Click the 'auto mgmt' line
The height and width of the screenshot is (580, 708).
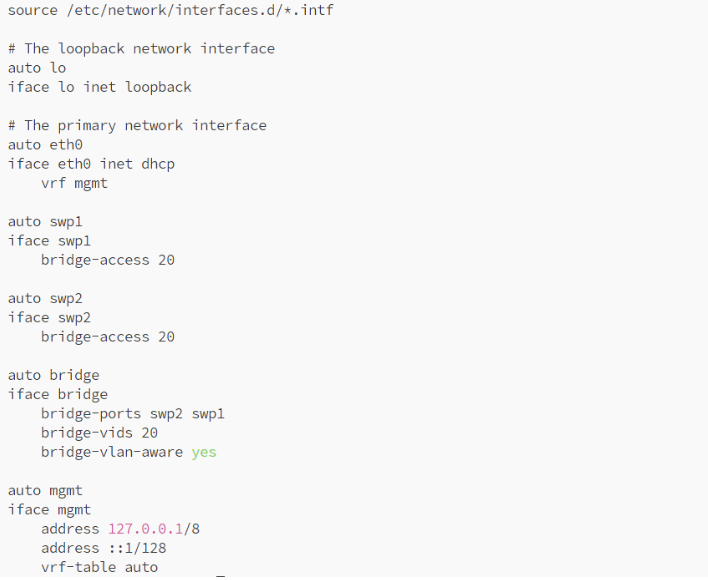click(45, 491)
